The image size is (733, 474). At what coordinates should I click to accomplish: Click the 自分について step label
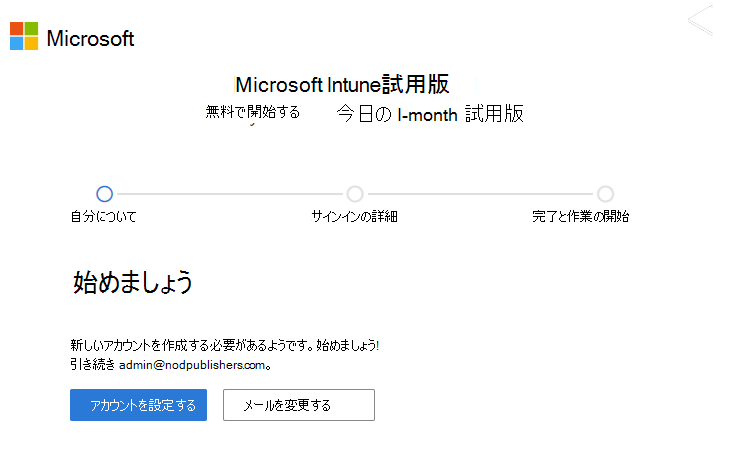pyautogui.click(x=103, y=216)
